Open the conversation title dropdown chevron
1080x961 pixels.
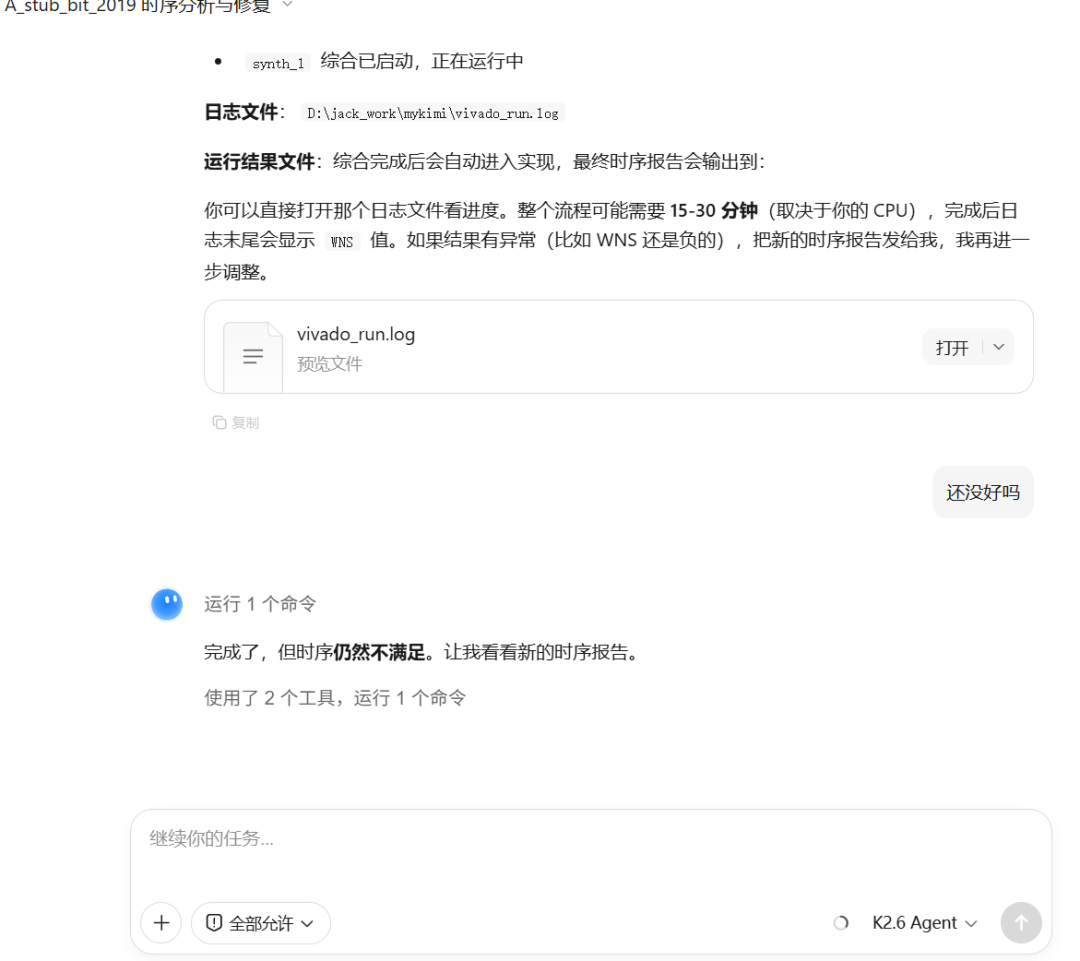pyautogui.click(x=288, y=4)
